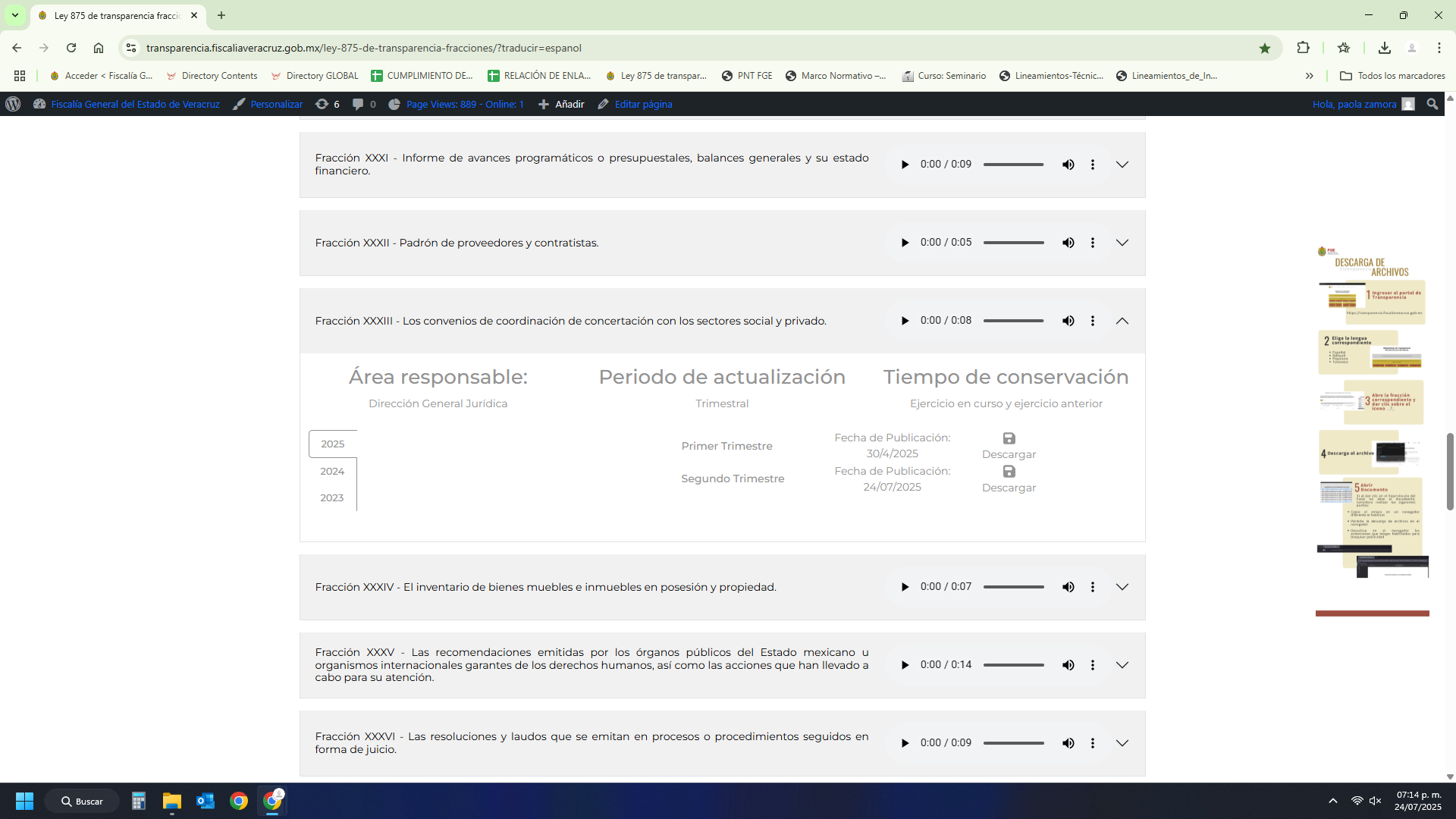Open search icon in admin bar
The height and width of the screenshot is (819, 1456).
point(1432,104)
